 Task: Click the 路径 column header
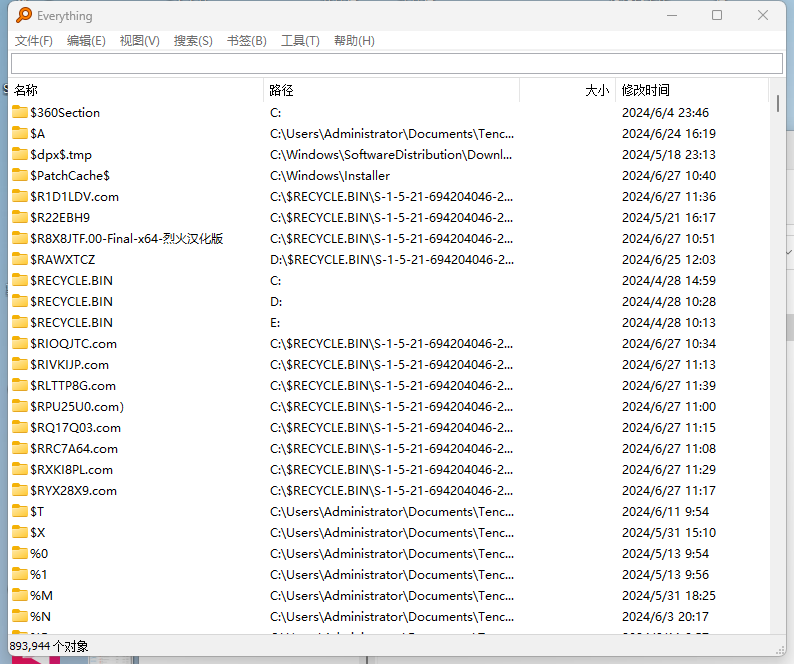point(390,90)
